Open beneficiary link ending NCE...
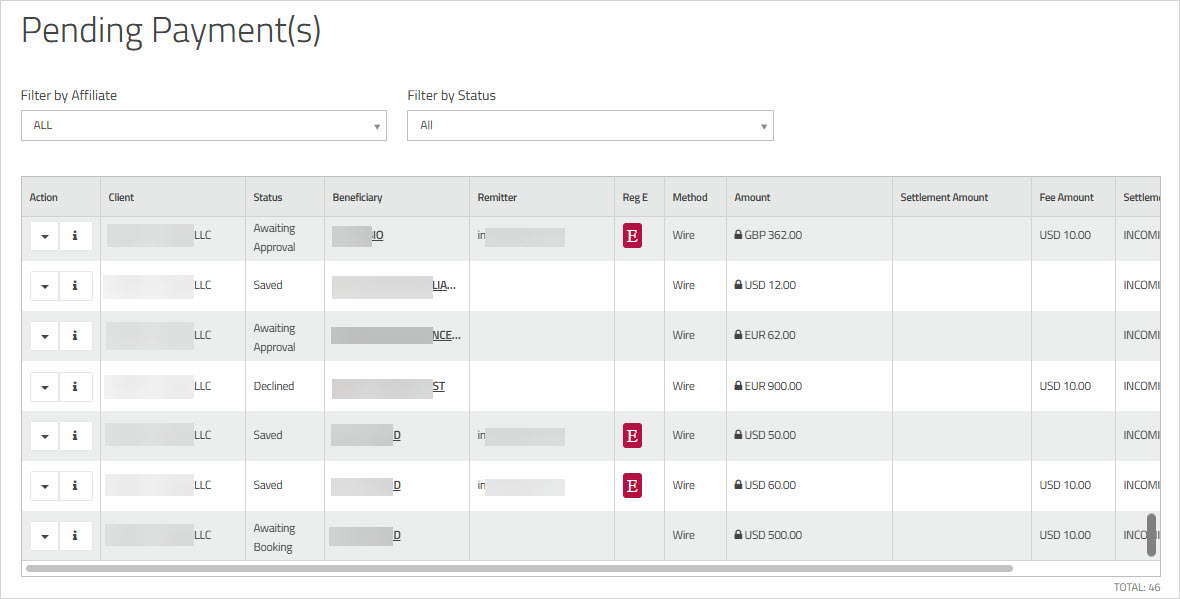This screenshot has width=1180, height=599. pyautogui.click(x=396, y=335)
